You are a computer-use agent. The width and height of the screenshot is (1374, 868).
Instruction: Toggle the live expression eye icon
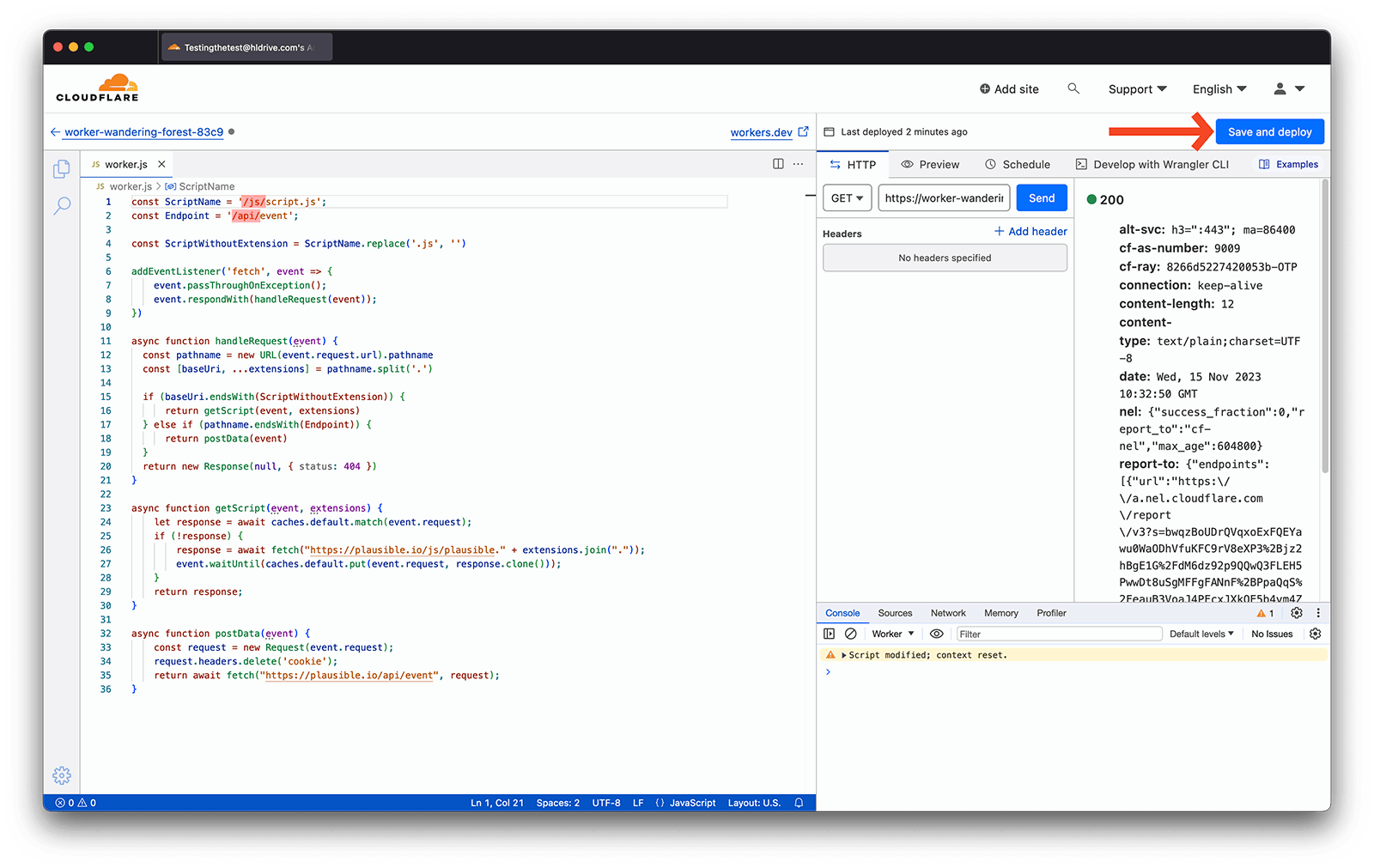(x=937, y=634)
